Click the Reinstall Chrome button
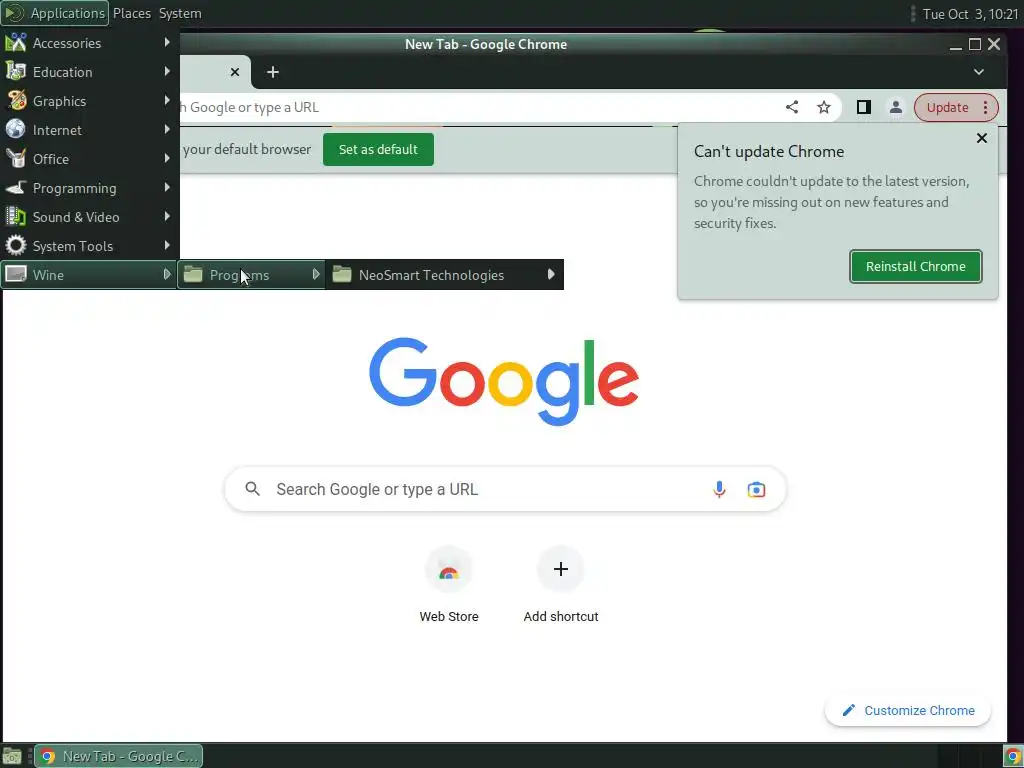The image size is (1024, 768). [916, 266]
